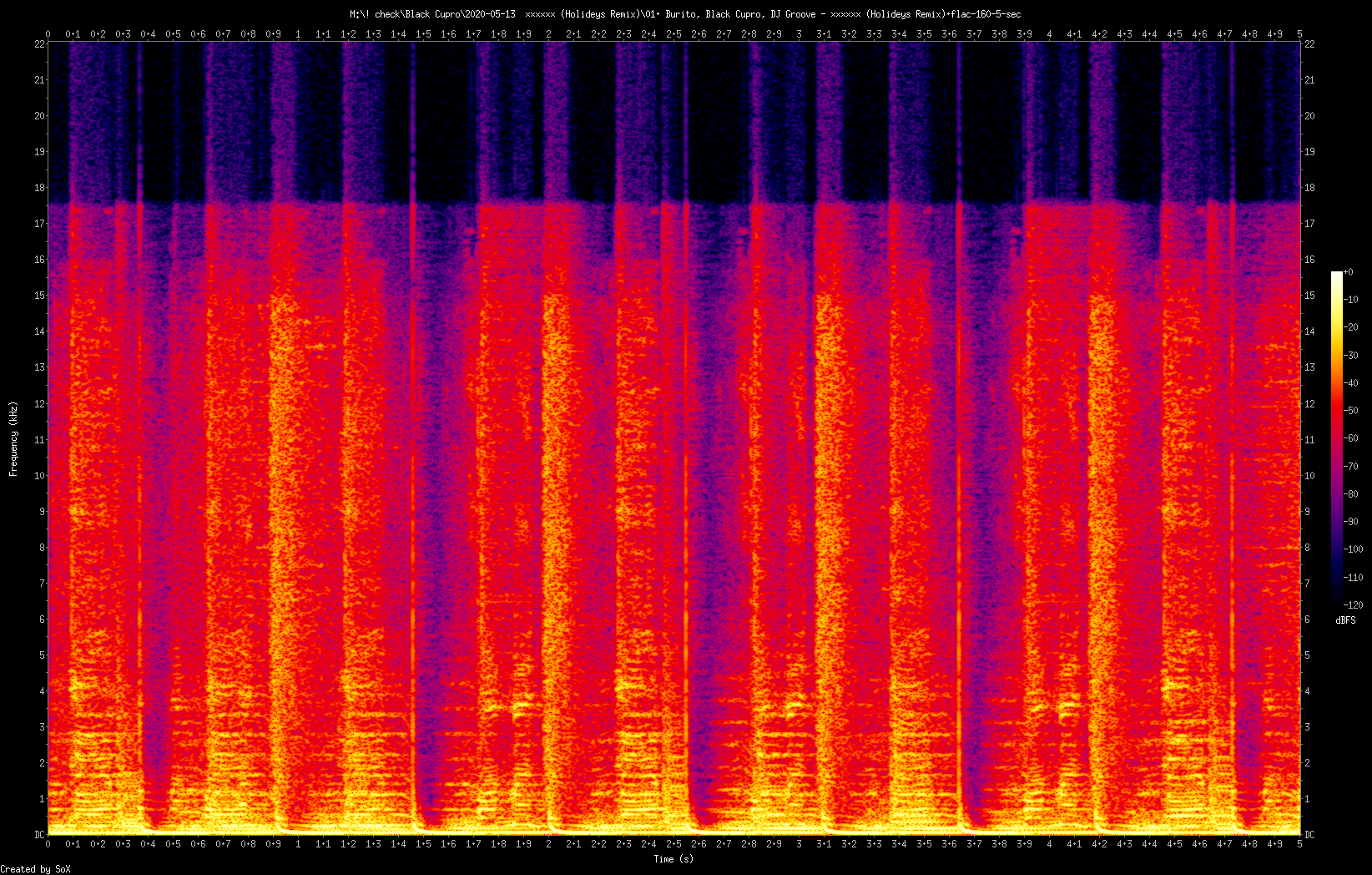Image resolution: width=1372 pixels, height=875 pixels.
Task: Click the spectrogram file path title
Action: [x=685, y=14]
